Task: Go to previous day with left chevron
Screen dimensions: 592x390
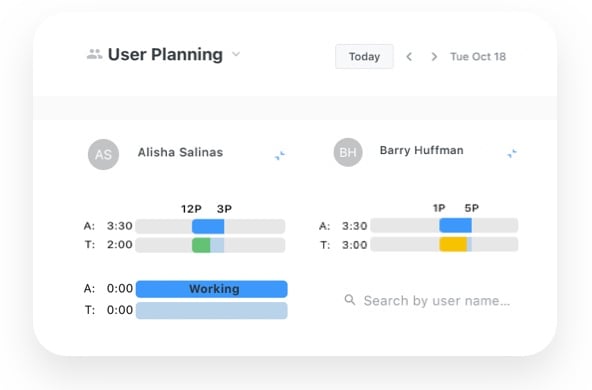Action: click(409, 57)
